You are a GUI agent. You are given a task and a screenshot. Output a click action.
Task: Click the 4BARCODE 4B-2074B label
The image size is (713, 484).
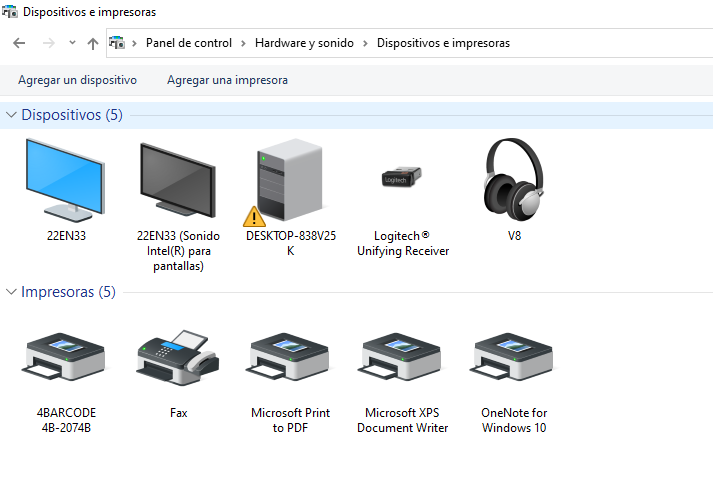[66, 420]
